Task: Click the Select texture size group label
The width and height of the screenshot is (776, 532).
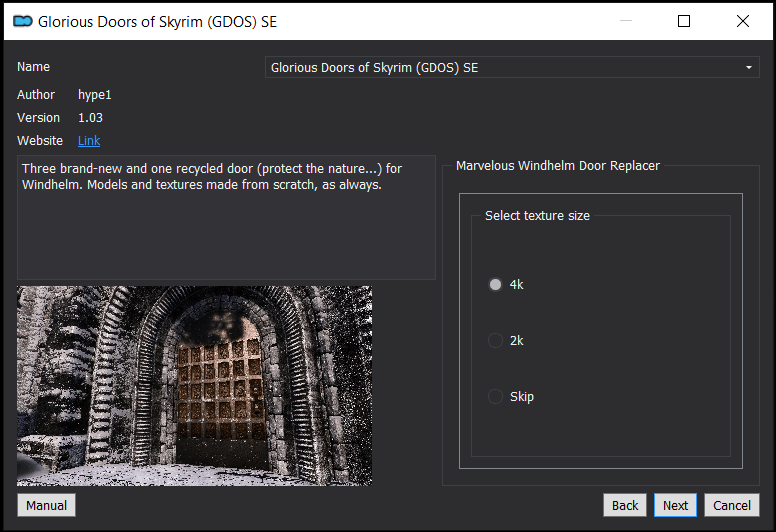Action: [537, 216]
